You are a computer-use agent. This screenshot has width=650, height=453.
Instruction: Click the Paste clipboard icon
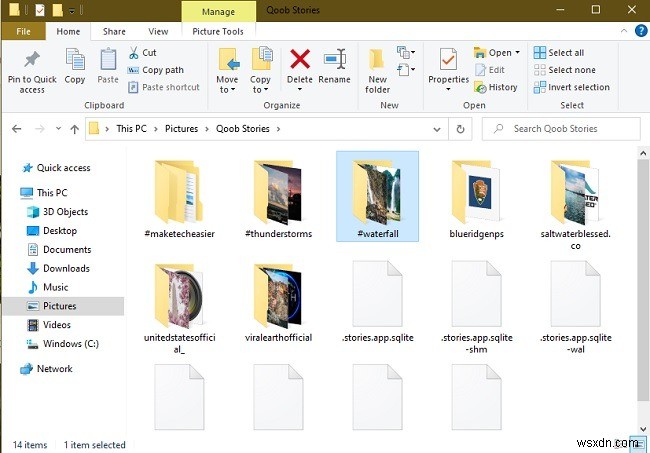[x=108, y=60]
